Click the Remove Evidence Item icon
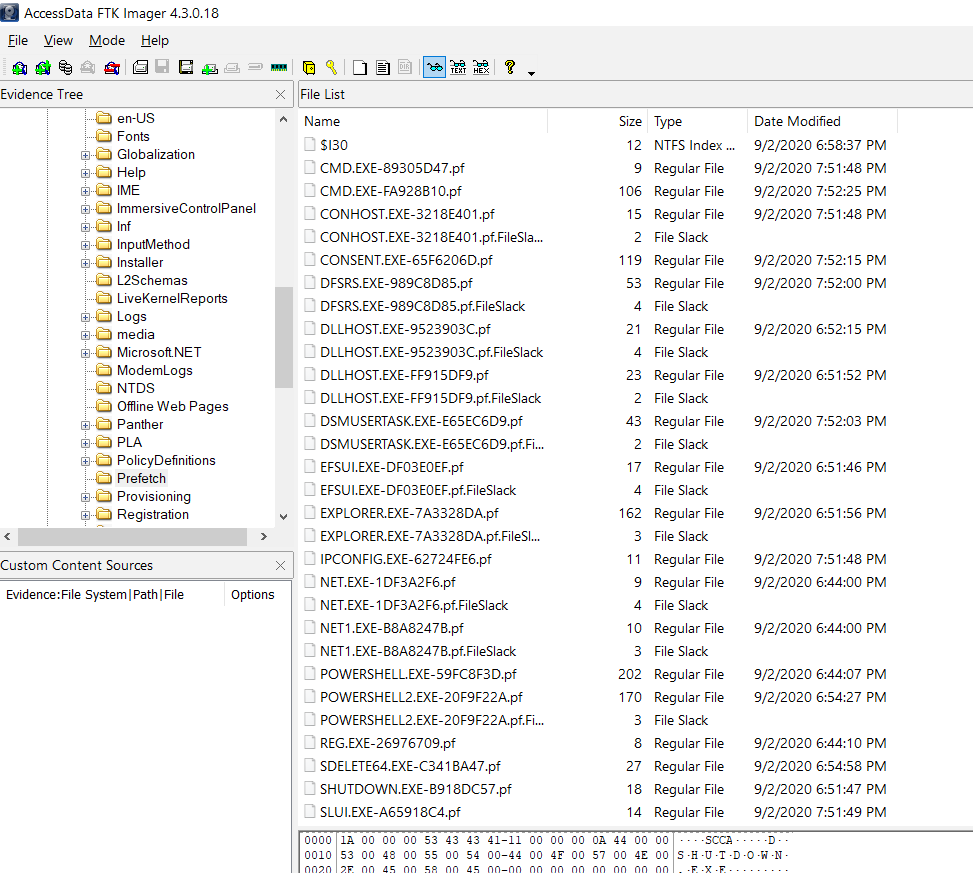 point(88,68)
